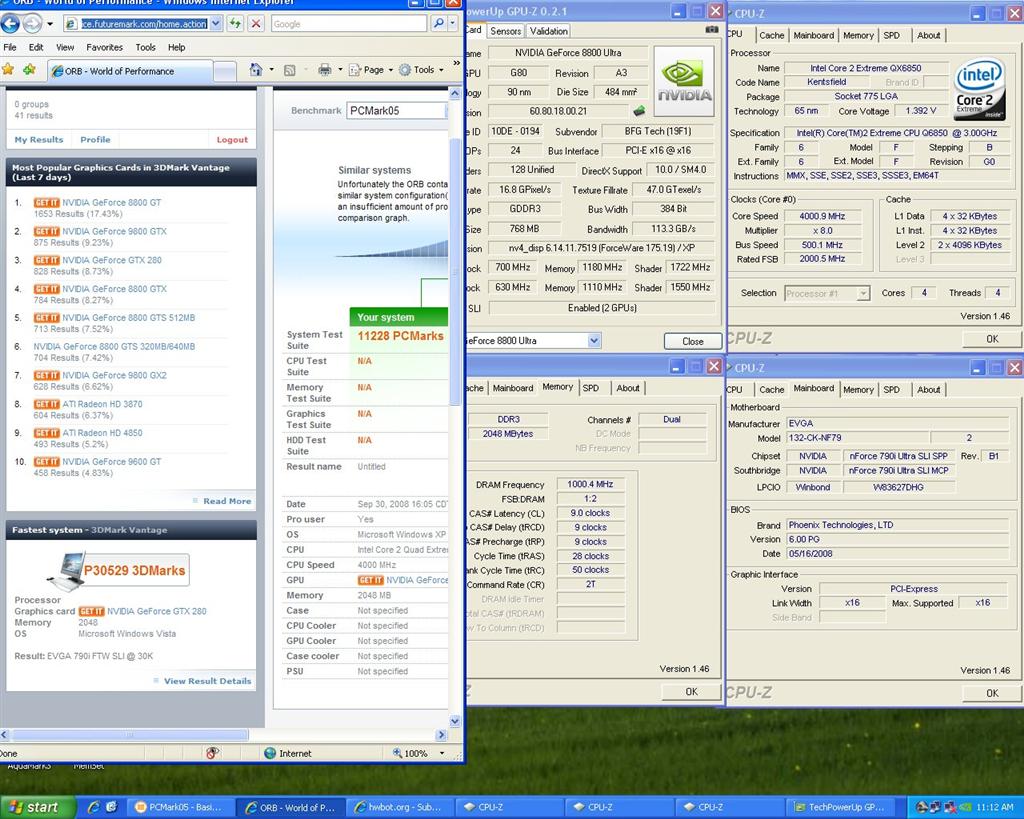The width and height of the screenshot is (1024, 819).
Task: Open Favorites Center via the yellow star
Action: pyautogui.click(x=8, y=69)
